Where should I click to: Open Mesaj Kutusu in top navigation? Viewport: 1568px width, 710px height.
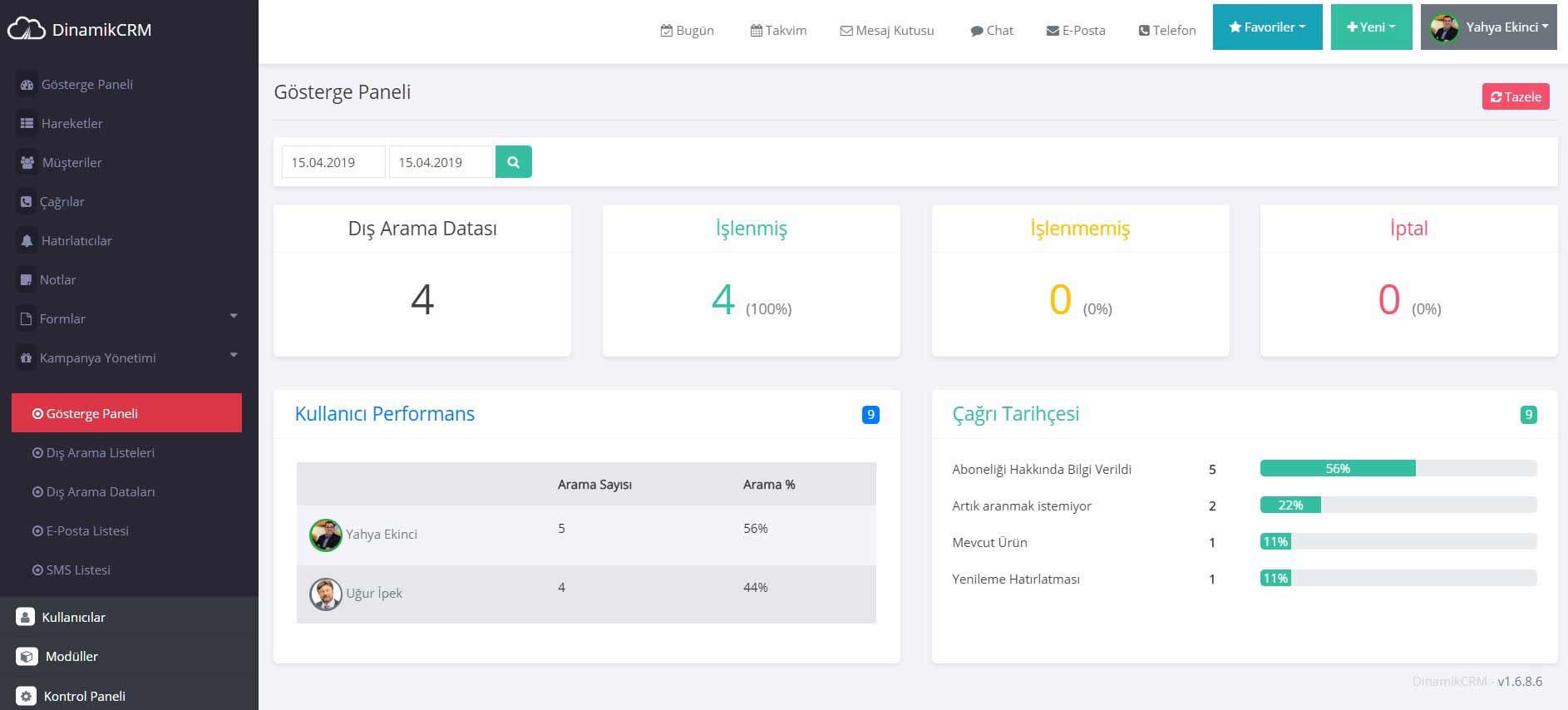887,31
